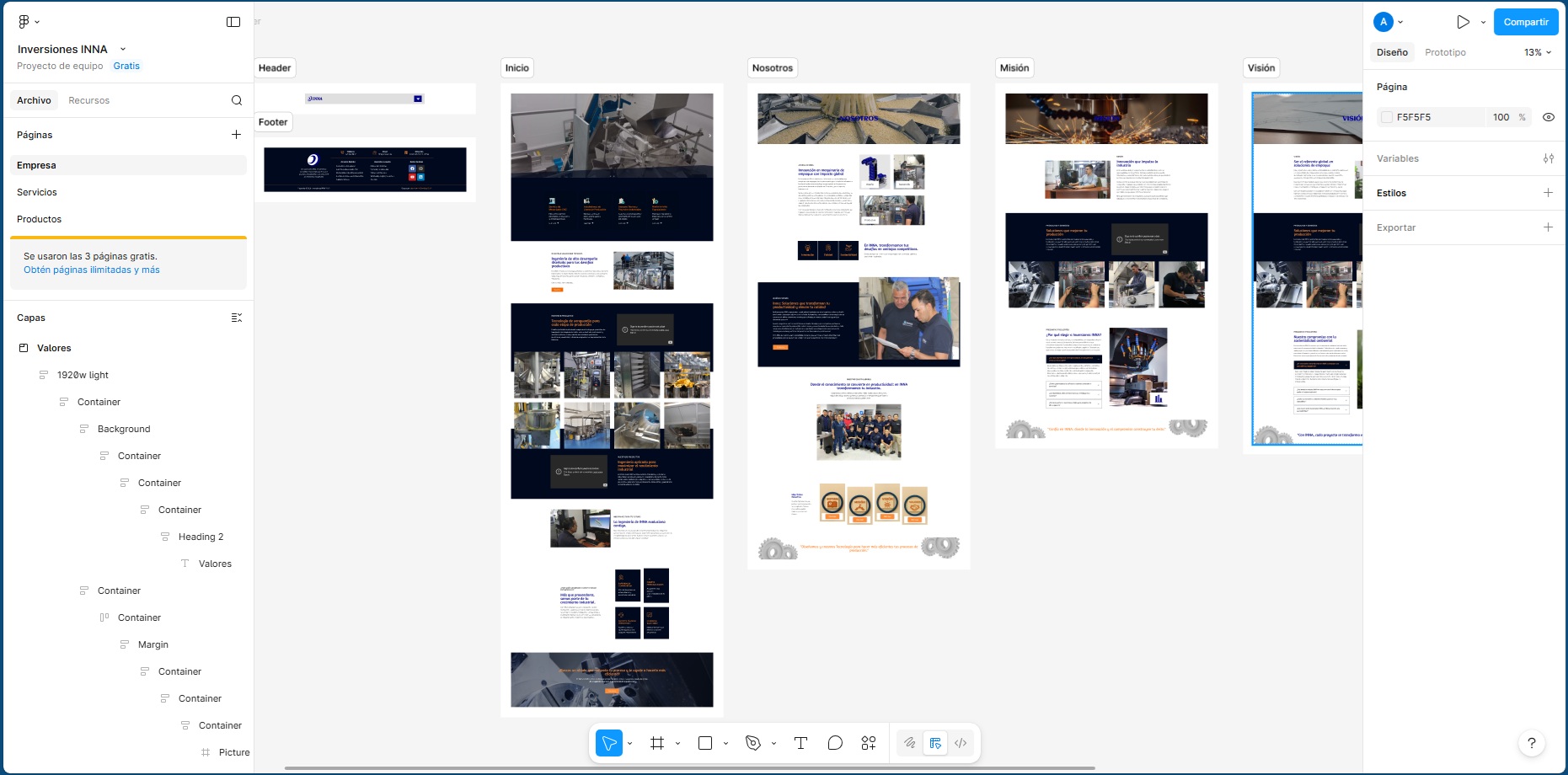Click Obtén páginas ilimitadas y más link
Screen dimensions: 1568x775
tap(92, 270)
